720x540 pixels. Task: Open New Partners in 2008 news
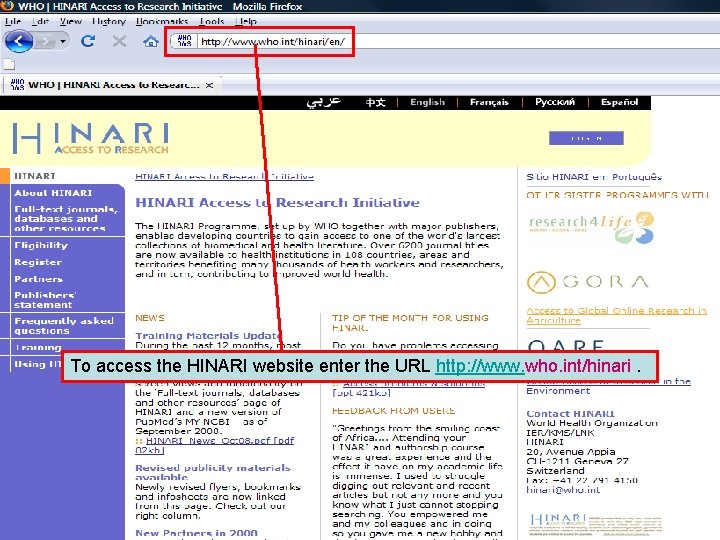[x=197, y=533]
